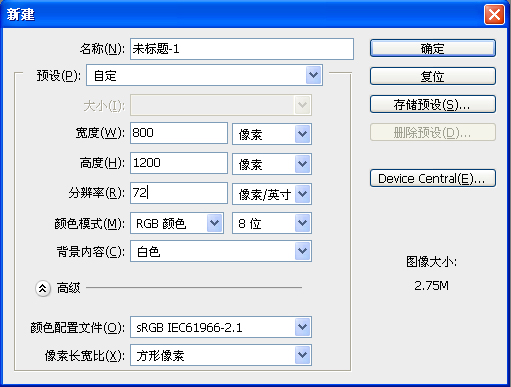Close the 新建 dialog window
Viewport: 511px width, 387px height.
click(494, 15)
